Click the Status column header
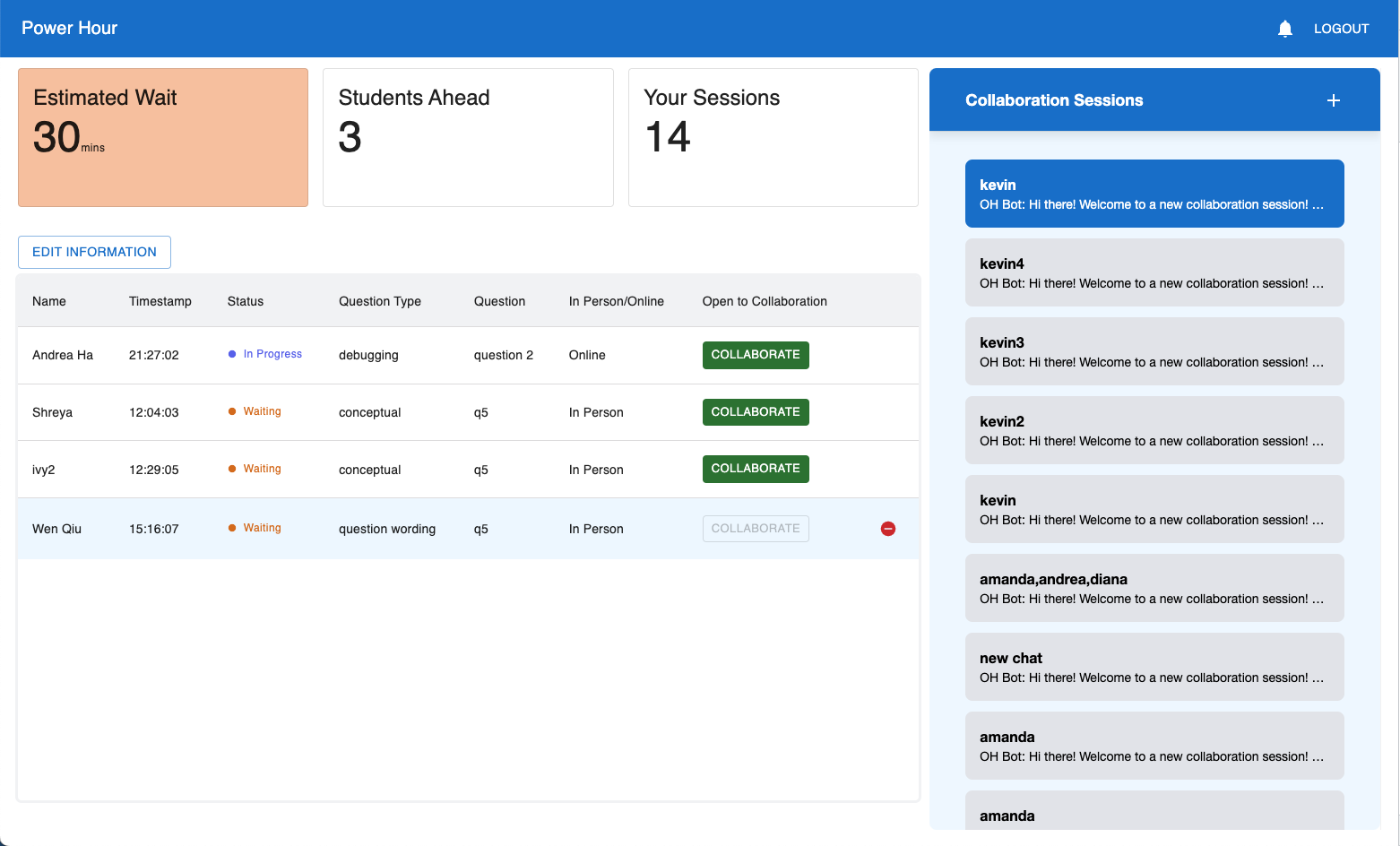1400x846 pixels. pos(246,301)
